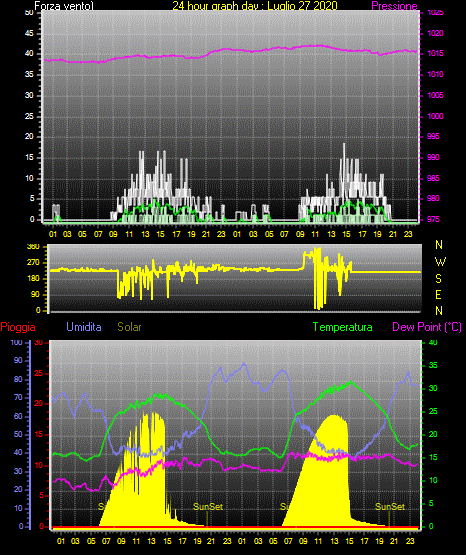Click the Dew Point (°C) legend label

(x=427, y=327)
